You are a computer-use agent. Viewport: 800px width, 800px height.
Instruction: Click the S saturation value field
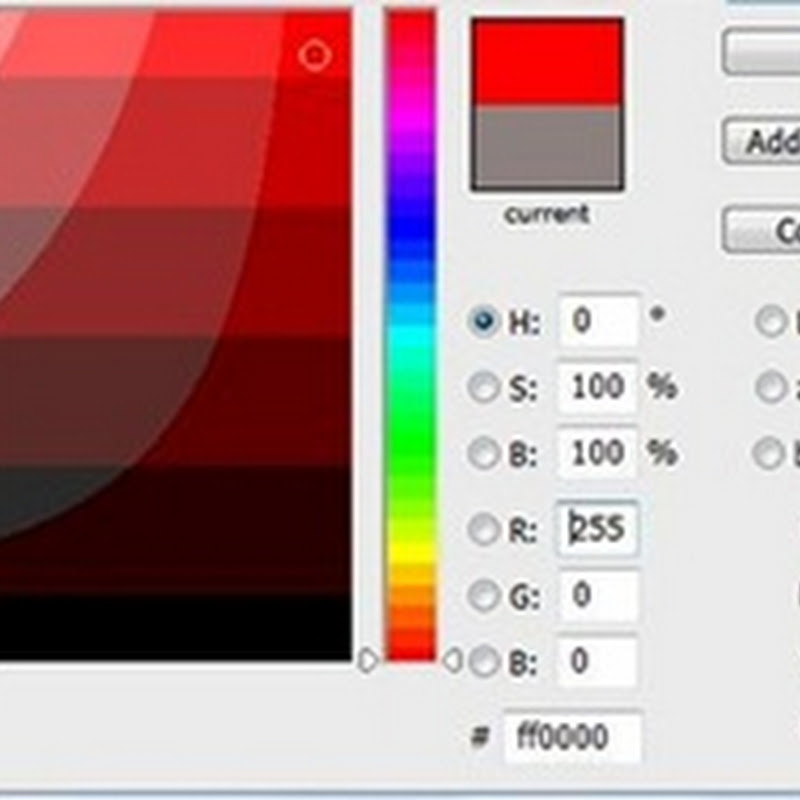(598, 387)
